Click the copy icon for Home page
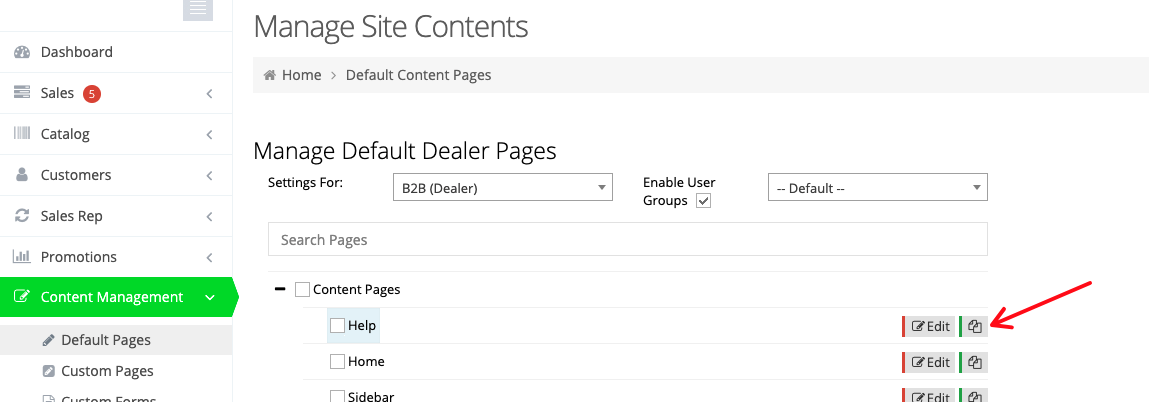1149x402 pixels. [x=974, y=362]
